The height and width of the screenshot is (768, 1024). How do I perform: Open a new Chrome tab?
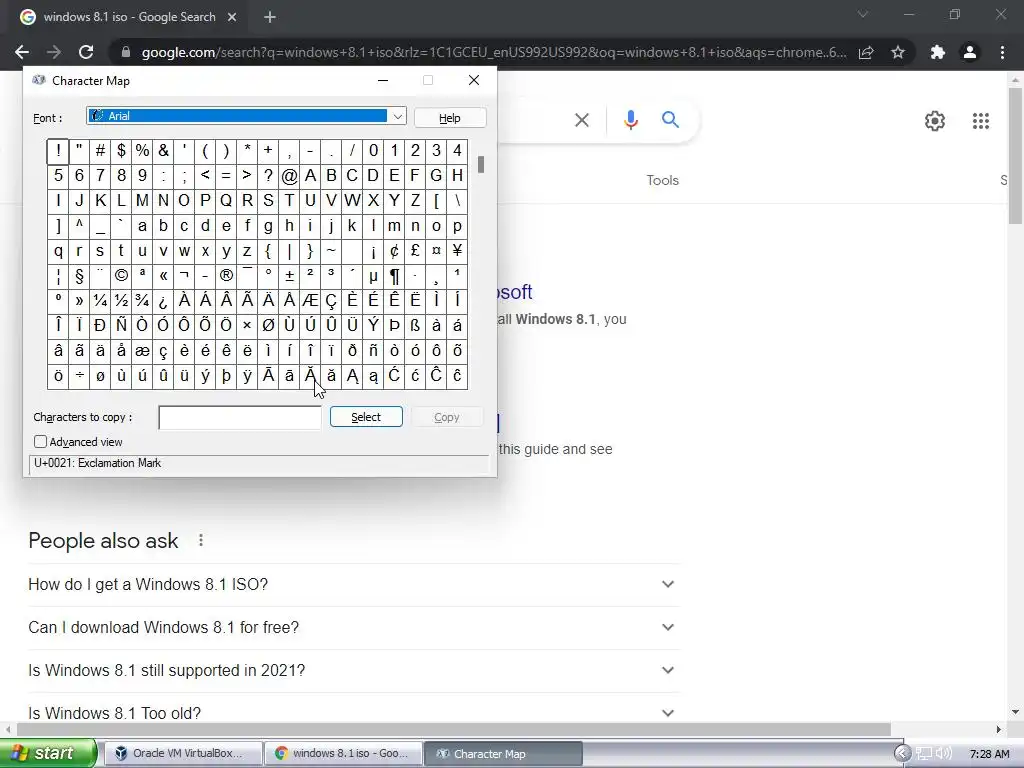[270, 17]
